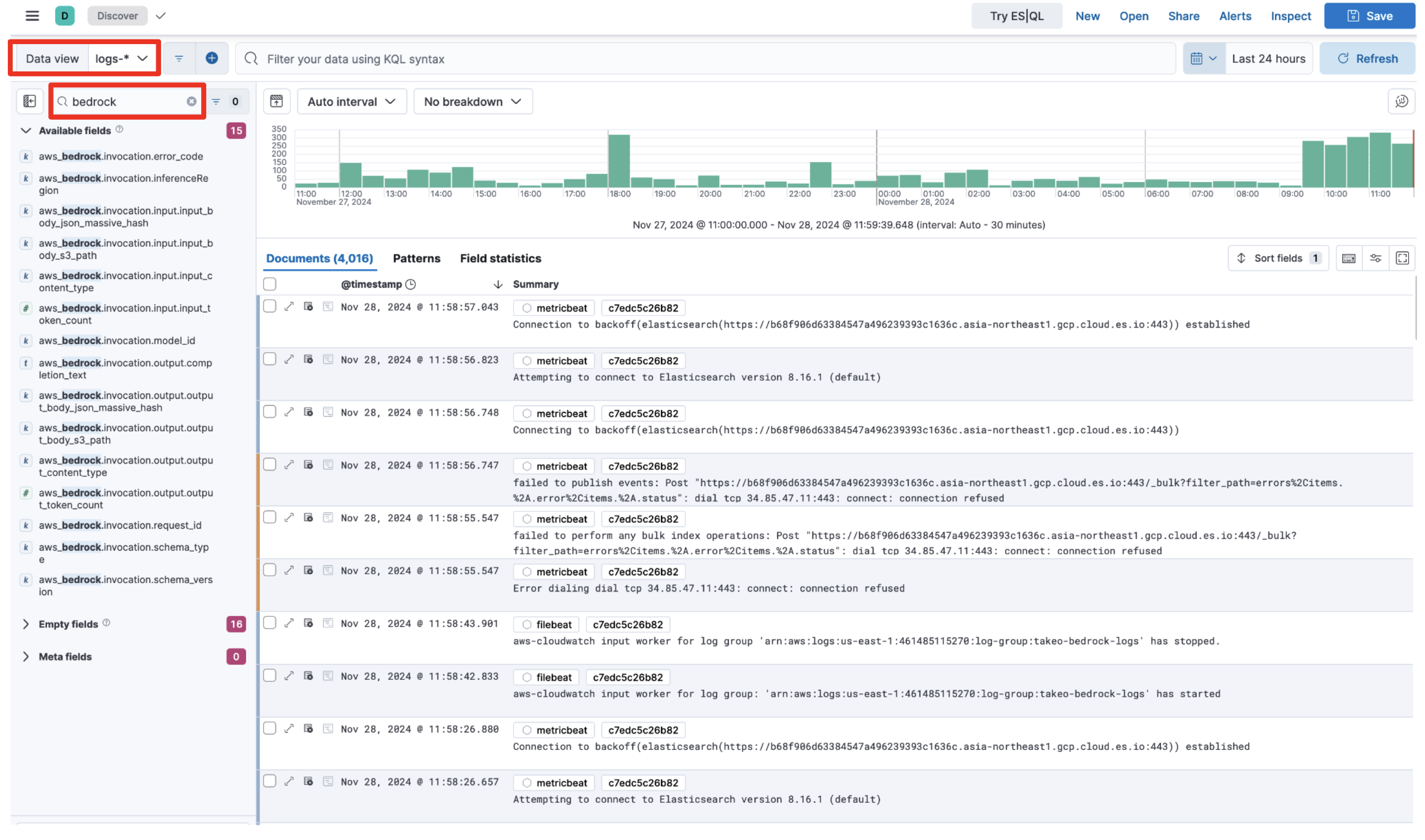Open the Auto interval dropdown
The image size is (1425, 840).
351,101
